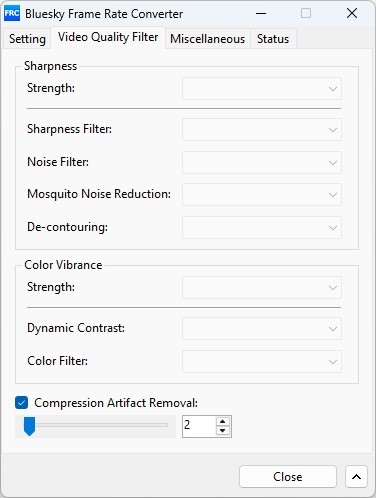Uncheck Compression Artifact Removal checkbox
The width and height of the screenshot is (376, 498).
coord(22,403)
